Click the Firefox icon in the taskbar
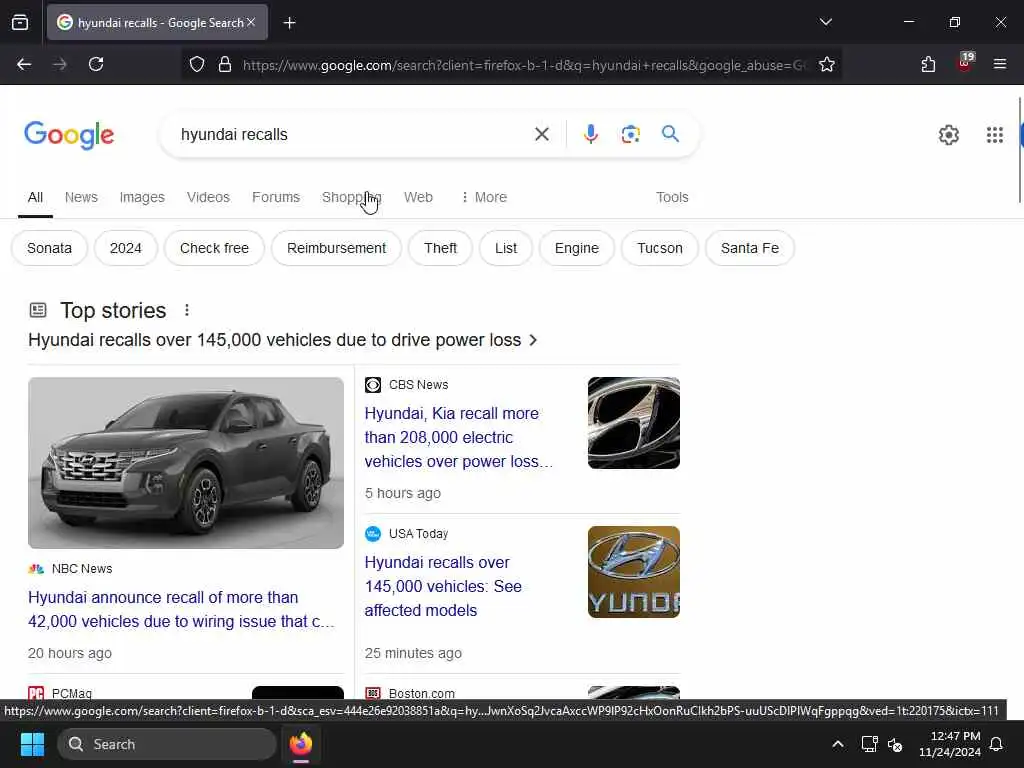 pyautogui.click(x=301, y=744)
